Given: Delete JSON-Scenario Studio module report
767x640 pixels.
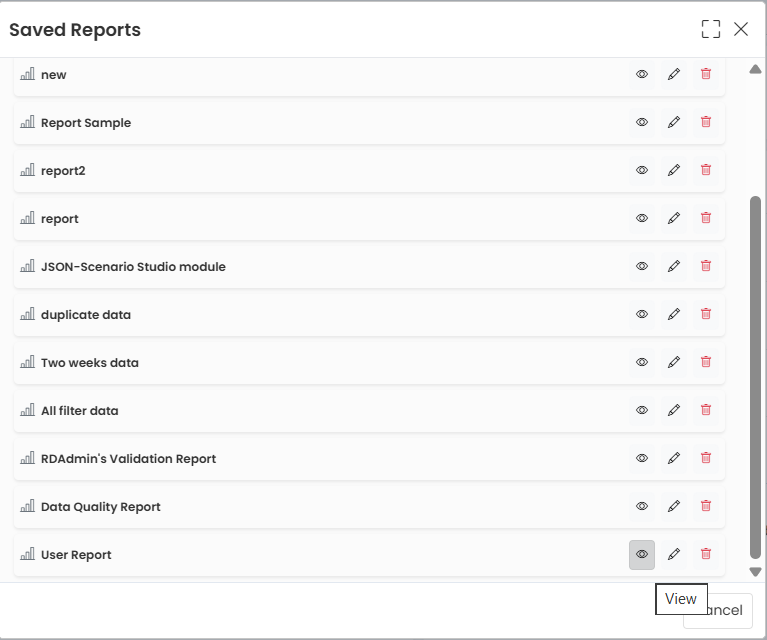Looking at the screenshot, I should 706,266.
